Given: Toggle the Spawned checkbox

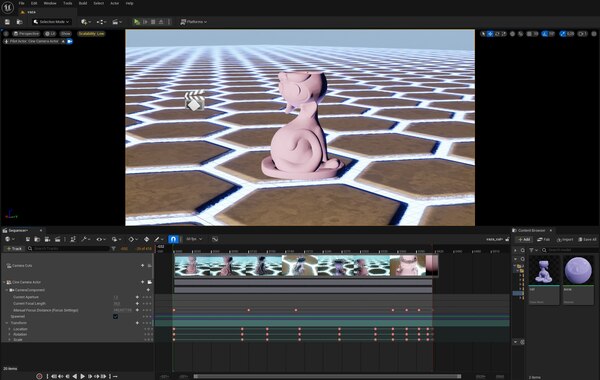Looking at the screenshot, I should (116, 316).
